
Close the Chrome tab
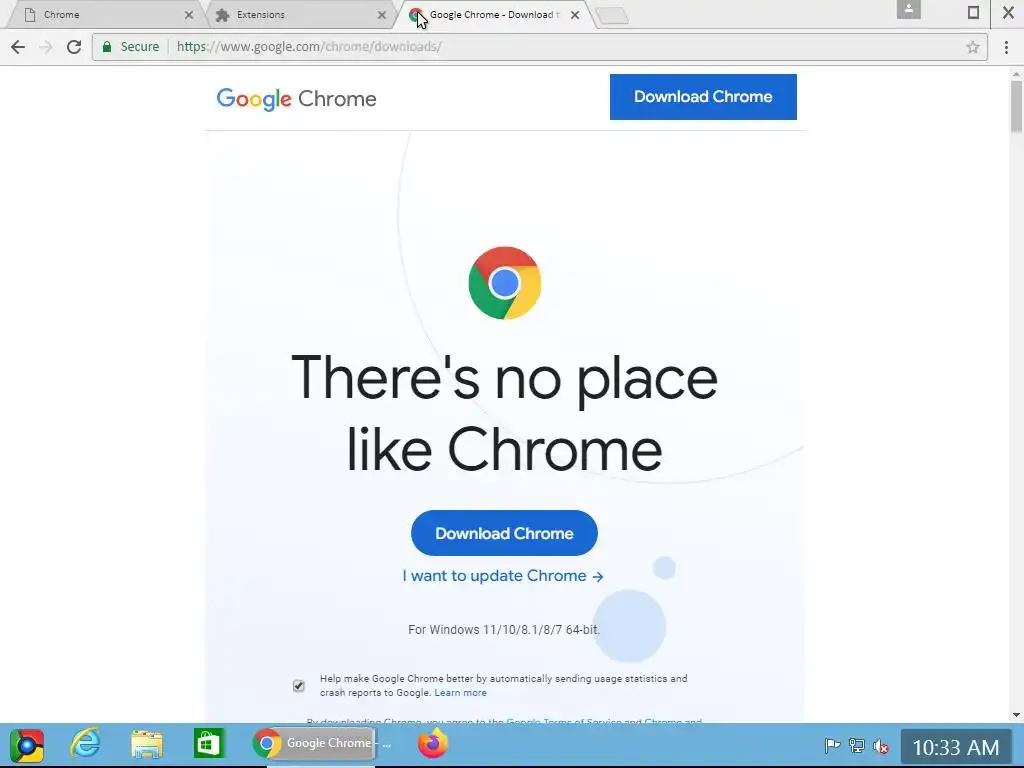point(189,14)
